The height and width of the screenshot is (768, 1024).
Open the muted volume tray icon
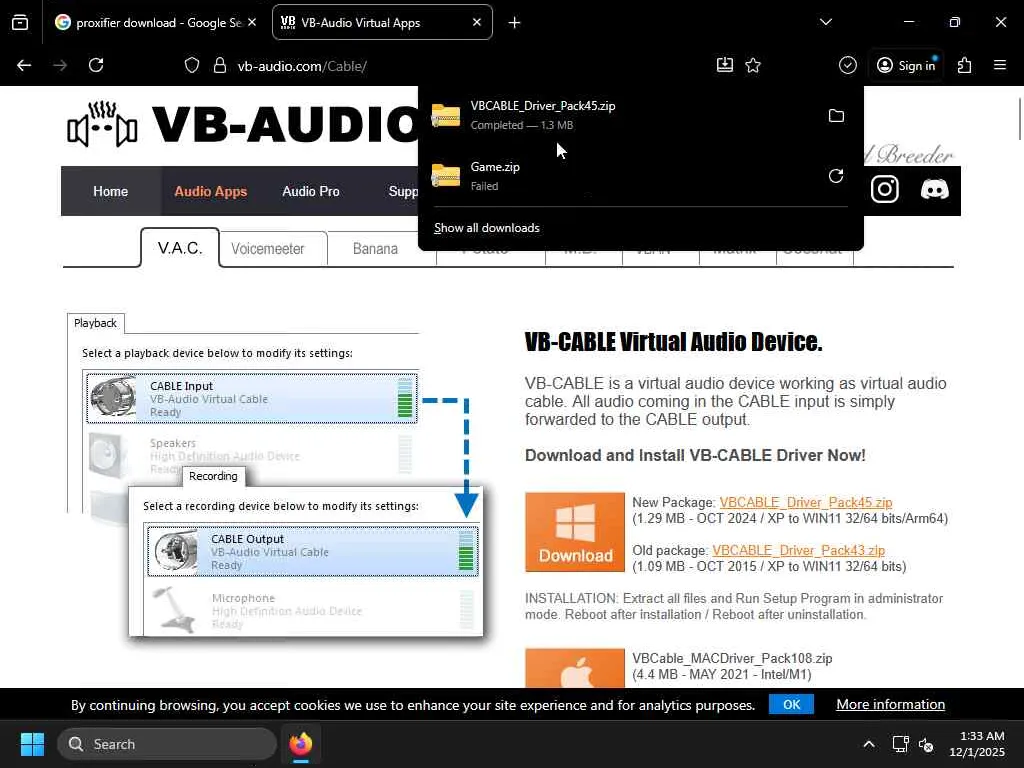coord(925,744)
